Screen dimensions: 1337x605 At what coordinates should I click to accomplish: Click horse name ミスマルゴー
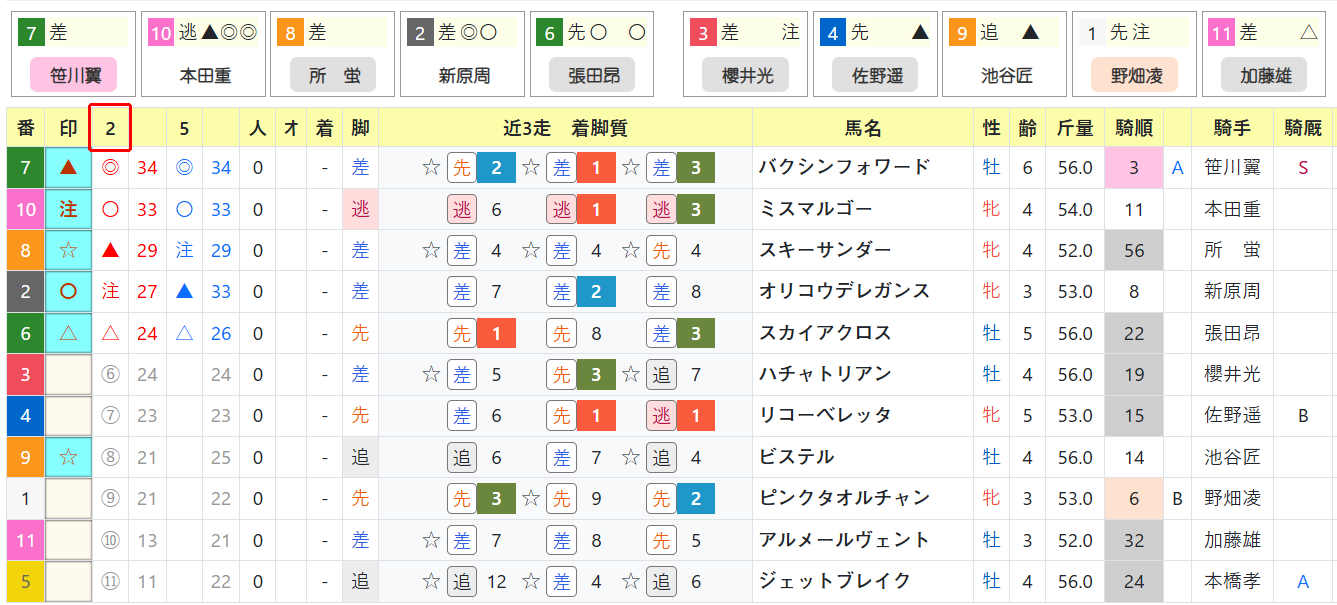point(815,209)
